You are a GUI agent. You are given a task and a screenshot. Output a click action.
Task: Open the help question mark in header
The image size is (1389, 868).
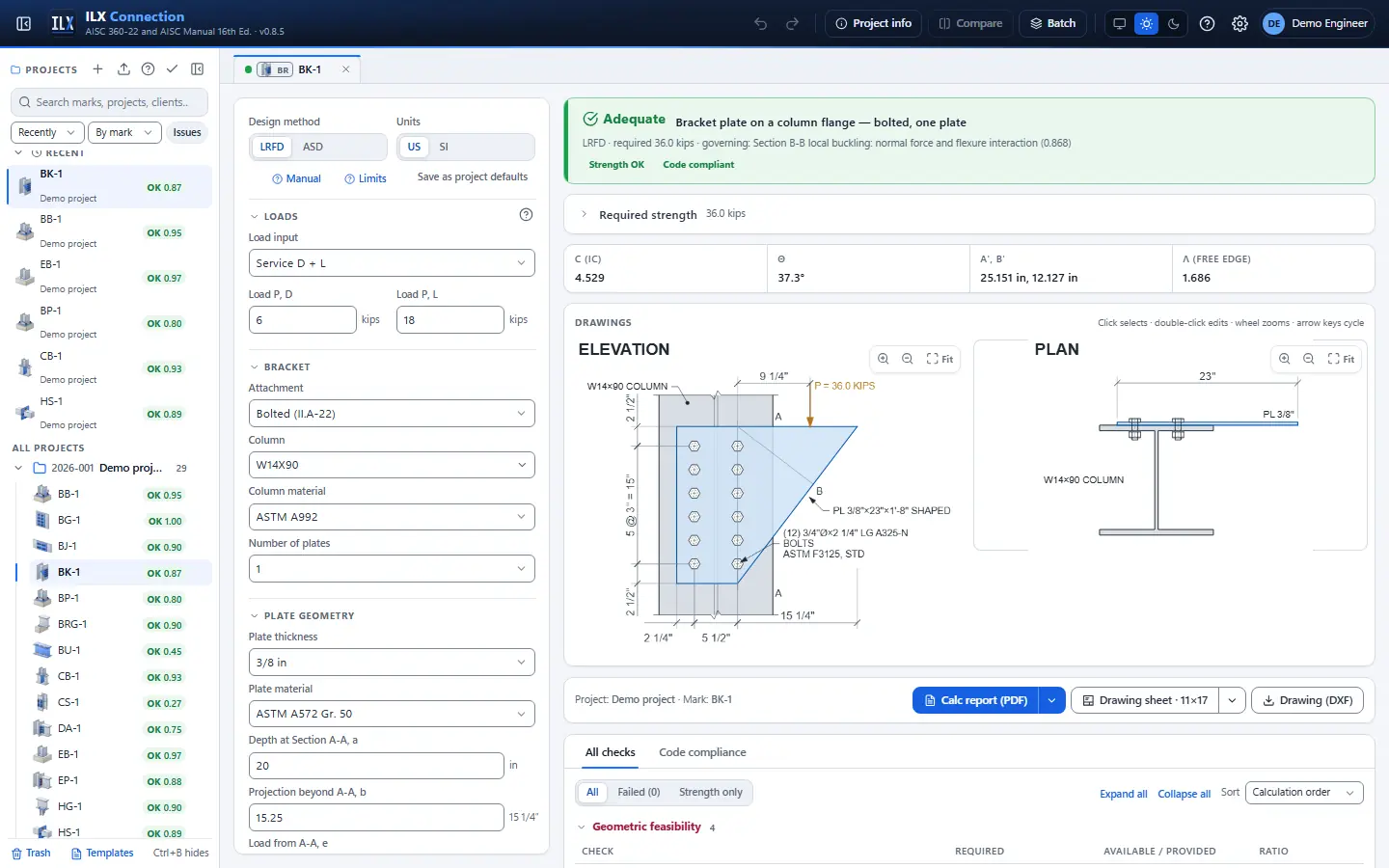click(x=1207, y=23)
